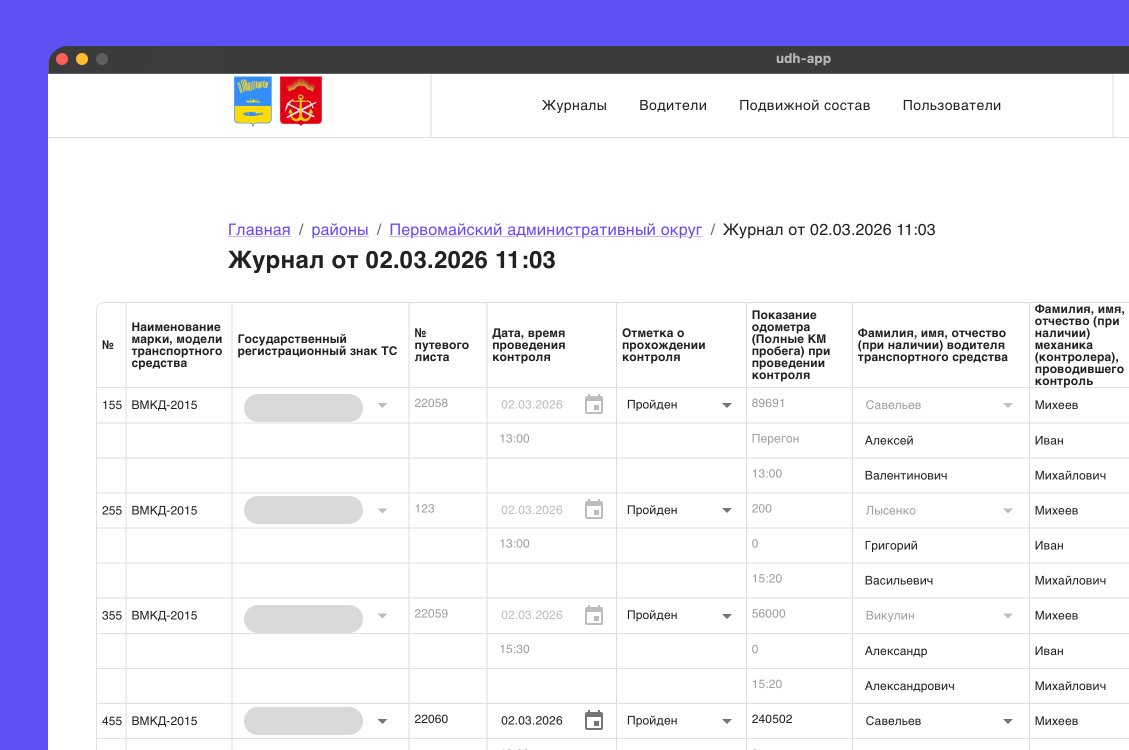Expand the control status dropdown in row 155
This screenshot has width=1129, height=750.
coord(727,405)
